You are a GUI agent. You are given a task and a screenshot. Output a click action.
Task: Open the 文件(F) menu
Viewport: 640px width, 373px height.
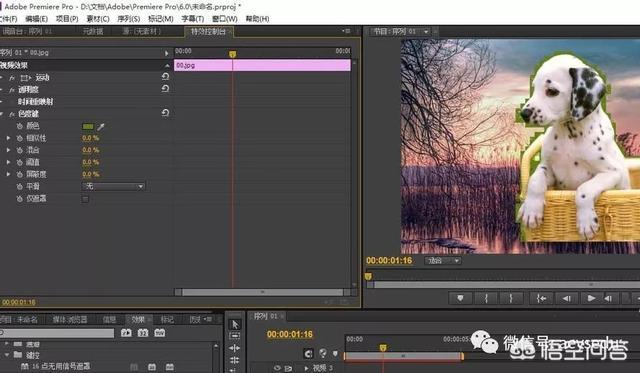8,19
